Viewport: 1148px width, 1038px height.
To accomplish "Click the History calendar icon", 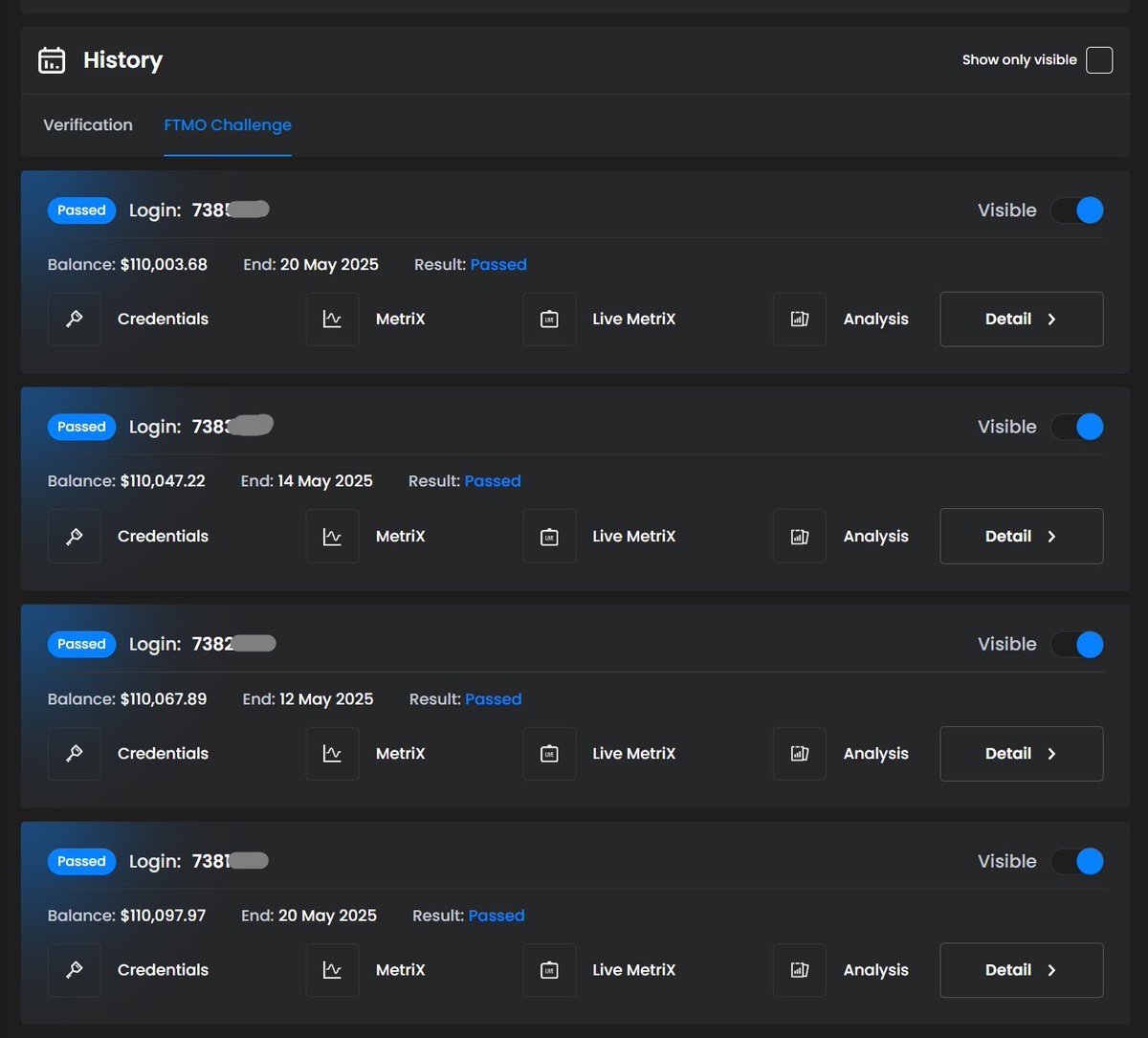I will click(52, 60).
